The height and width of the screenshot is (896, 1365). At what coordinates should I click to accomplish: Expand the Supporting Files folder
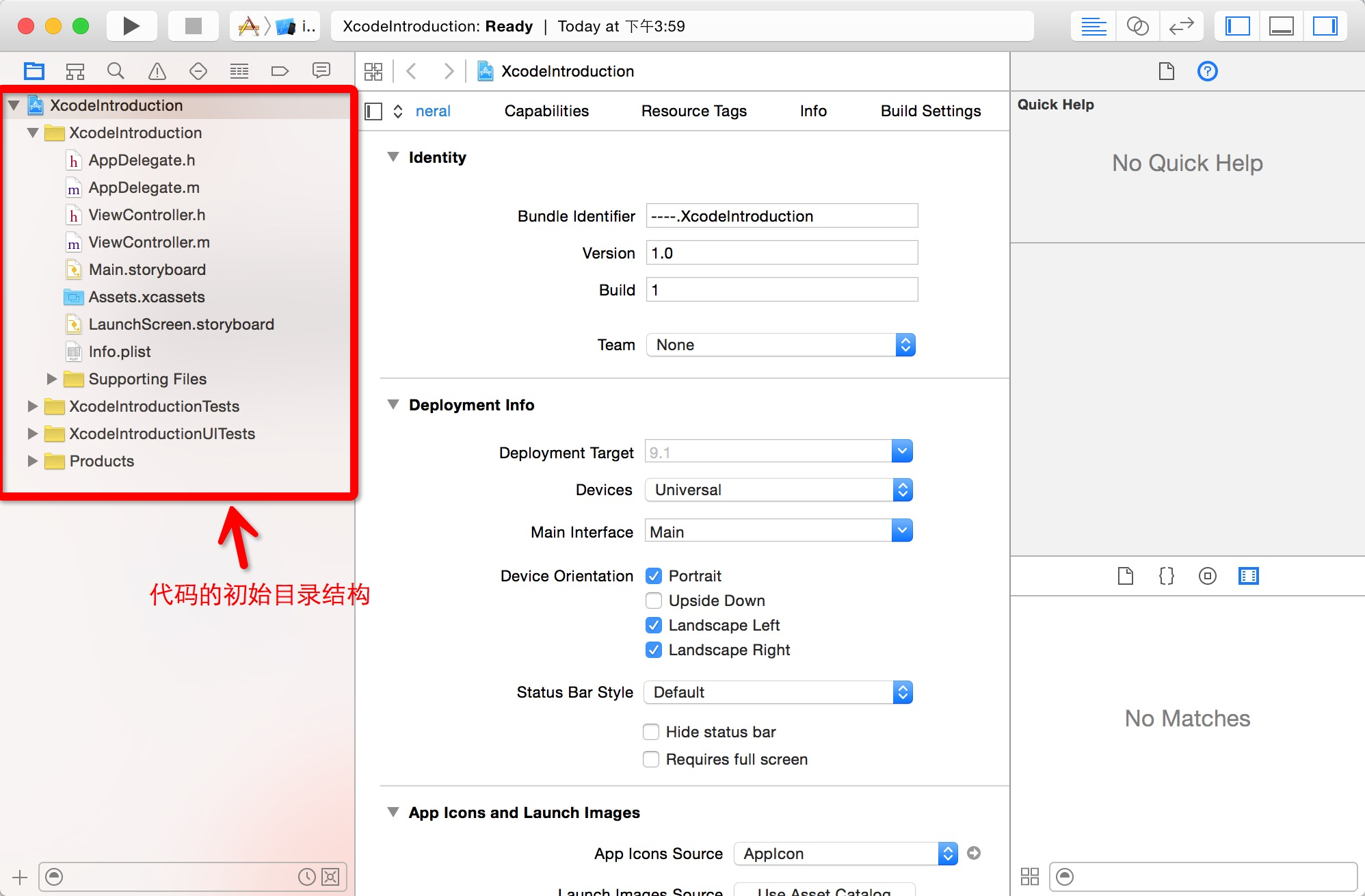pyautogui.click(x=52, y=378)
